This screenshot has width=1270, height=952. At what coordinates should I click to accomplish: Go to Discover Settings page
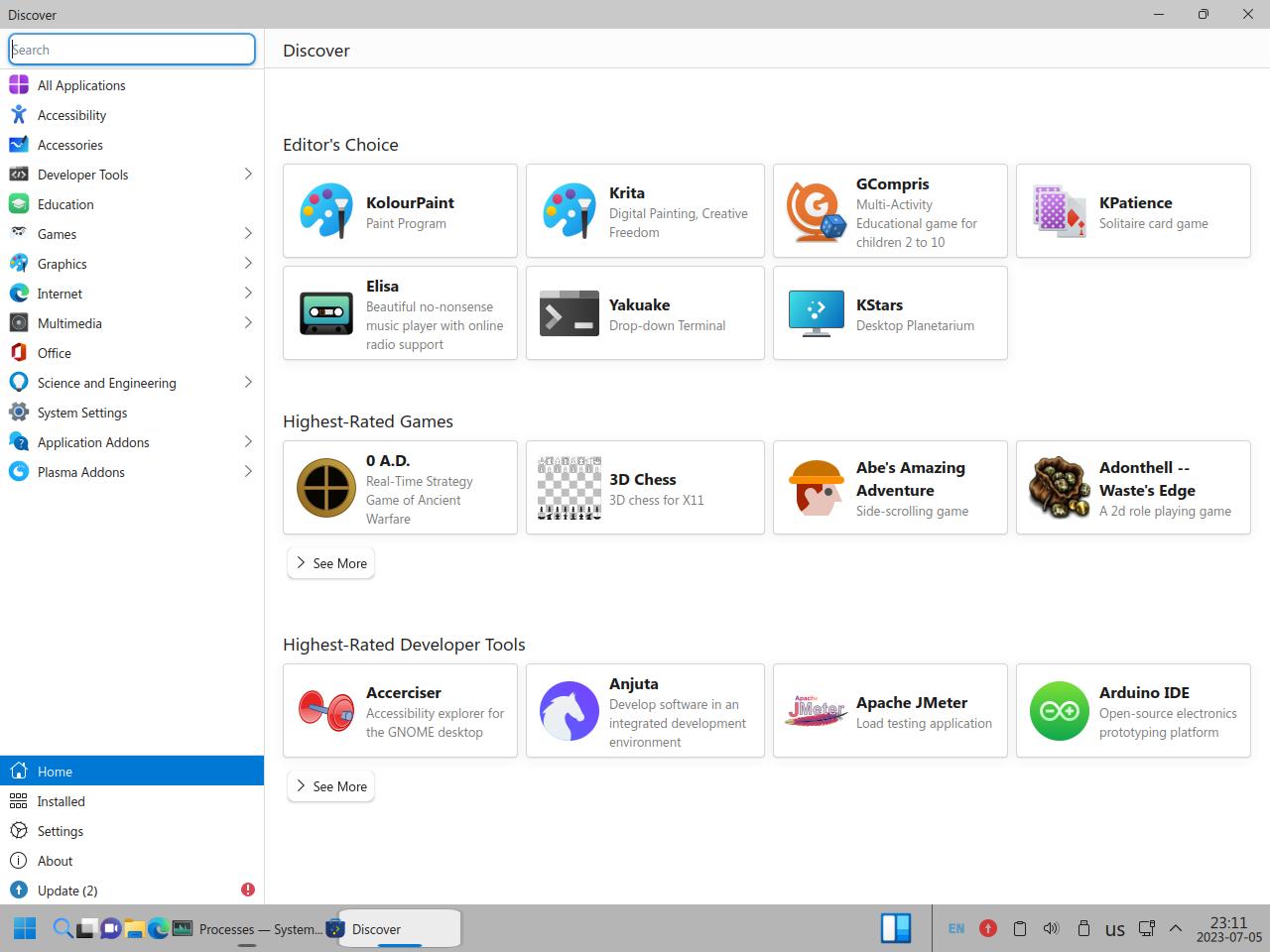[x=61, y=831]
